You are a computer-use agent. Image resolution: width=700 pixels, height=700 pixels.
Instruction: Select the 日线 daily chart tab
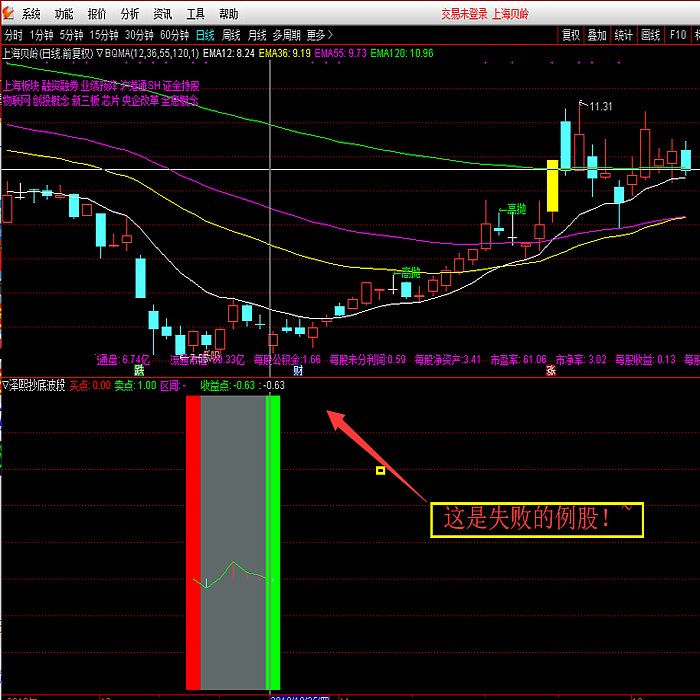pyautogui.click(x=205, y=35)
